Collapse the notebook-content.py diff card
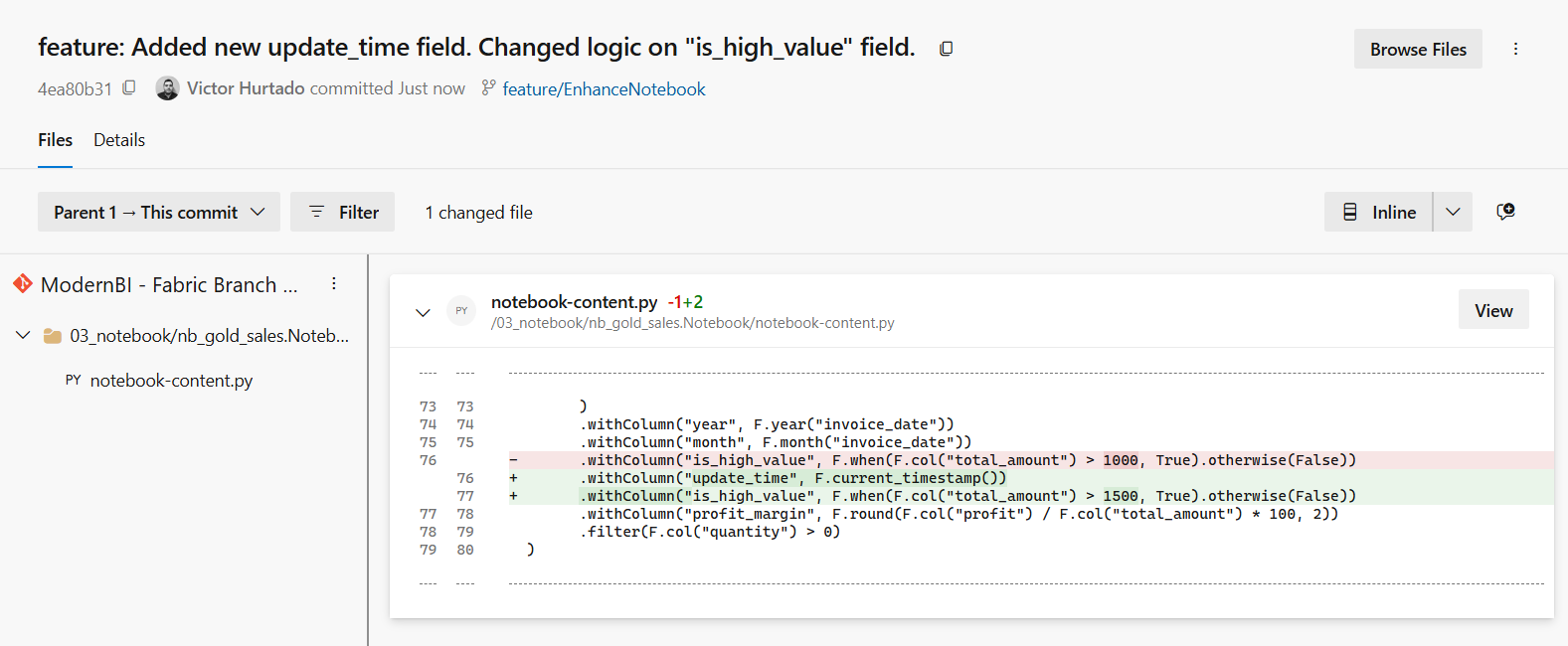The height and width of the screenshot is (646, 1568). click(x=423, y=312)
